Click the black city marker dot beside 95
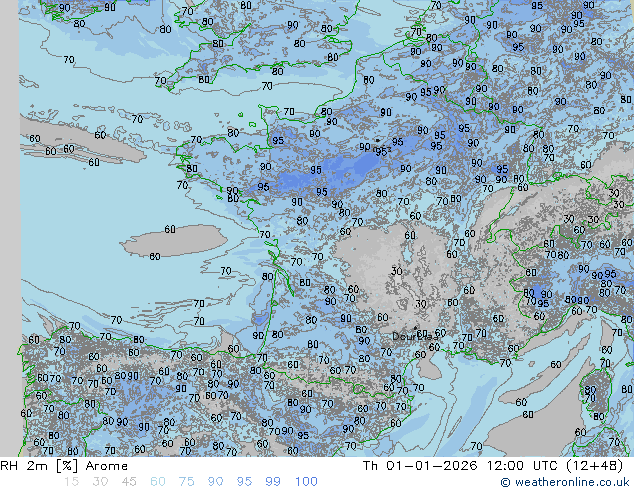Viewport: 634px width, 490px height. pyautogui.click(x=376, y=143)
